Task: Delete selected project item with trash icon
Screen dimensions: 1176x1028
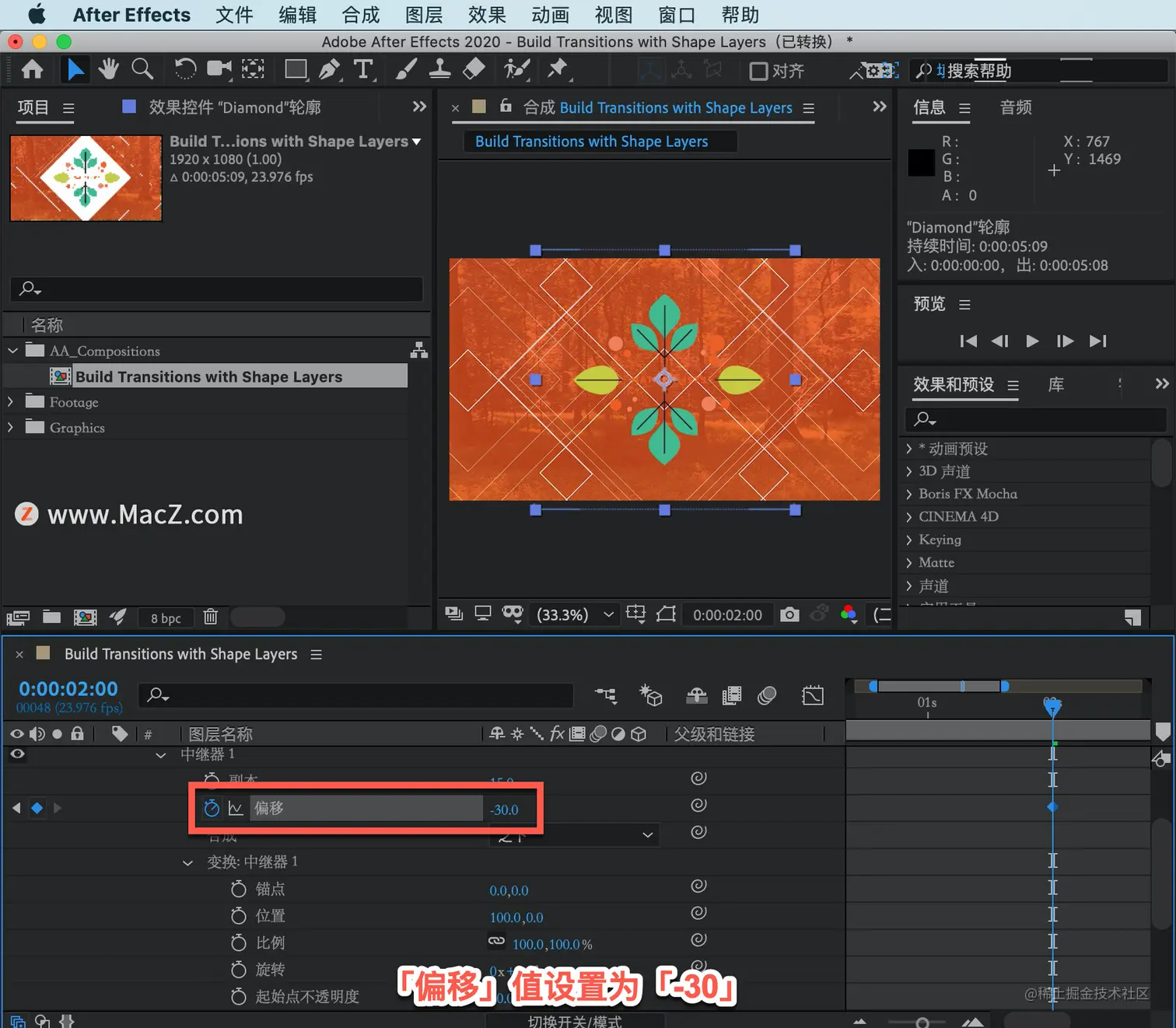Action: [x=210, y=617]
